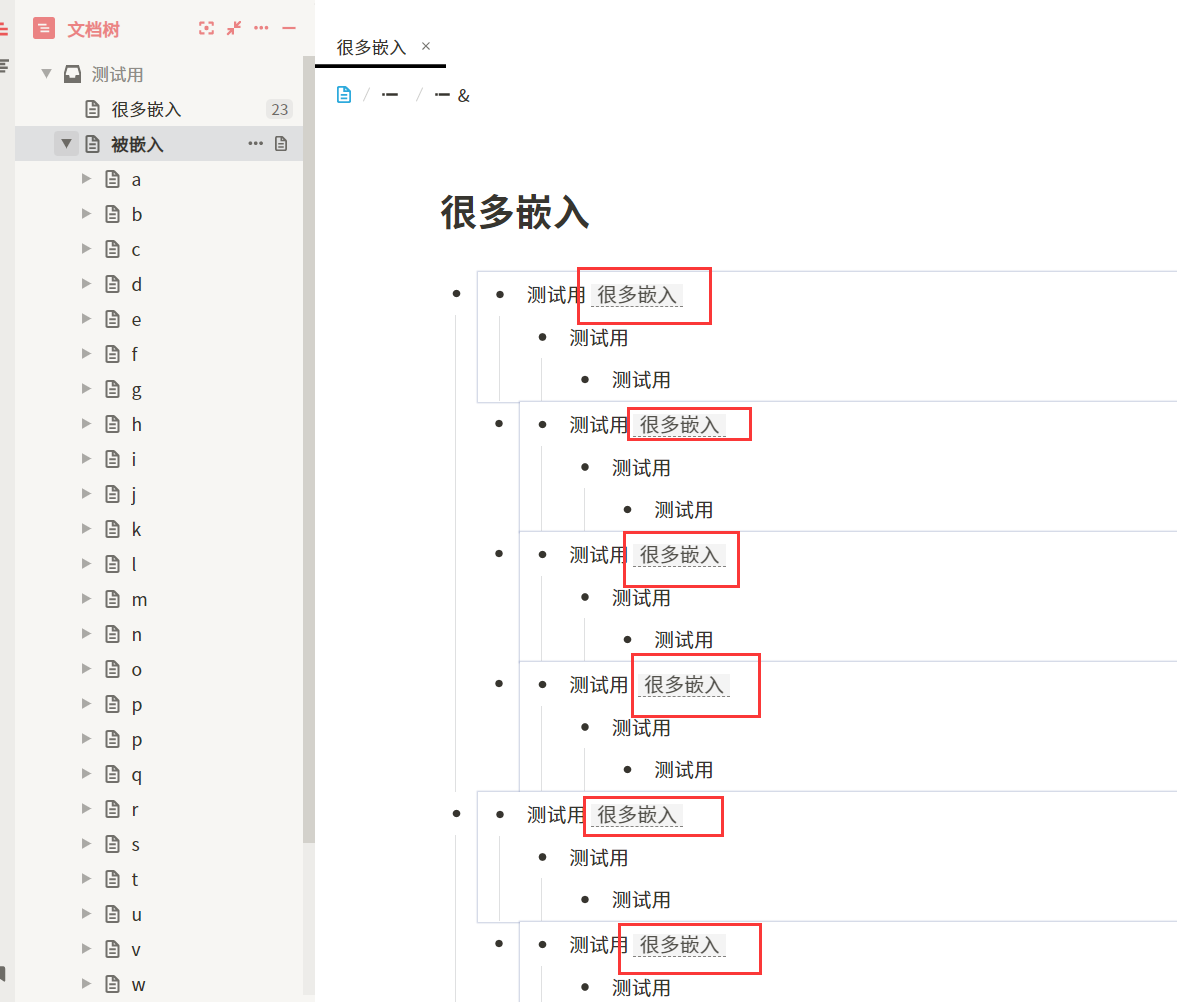Click the 23 sub-document count badge
1177x1002 pixels.
[x=279, y=110]
